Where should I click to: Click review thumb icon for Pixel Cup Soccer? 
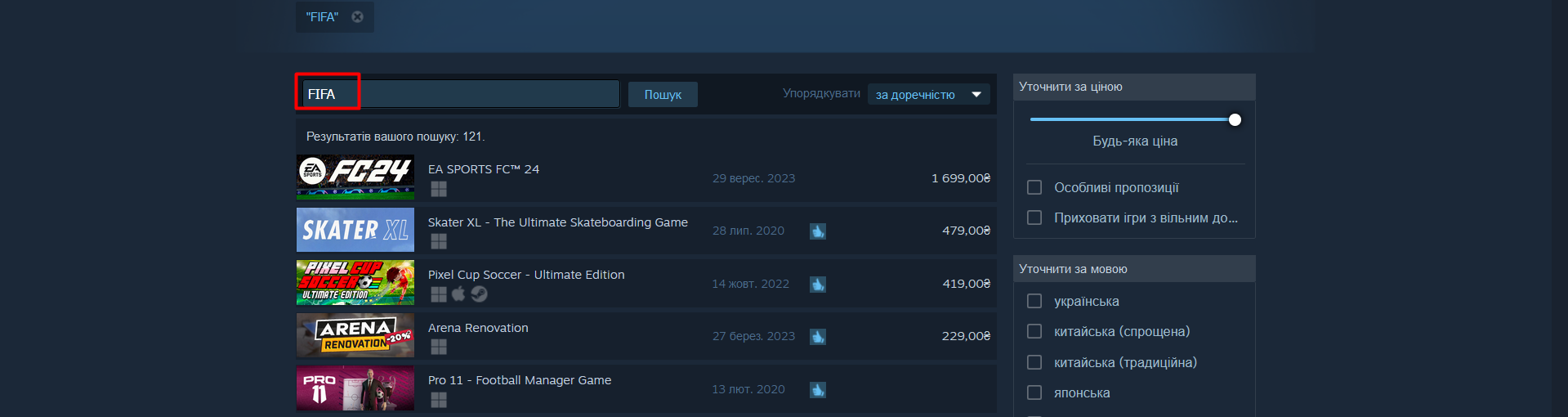(x=818, y=285)
